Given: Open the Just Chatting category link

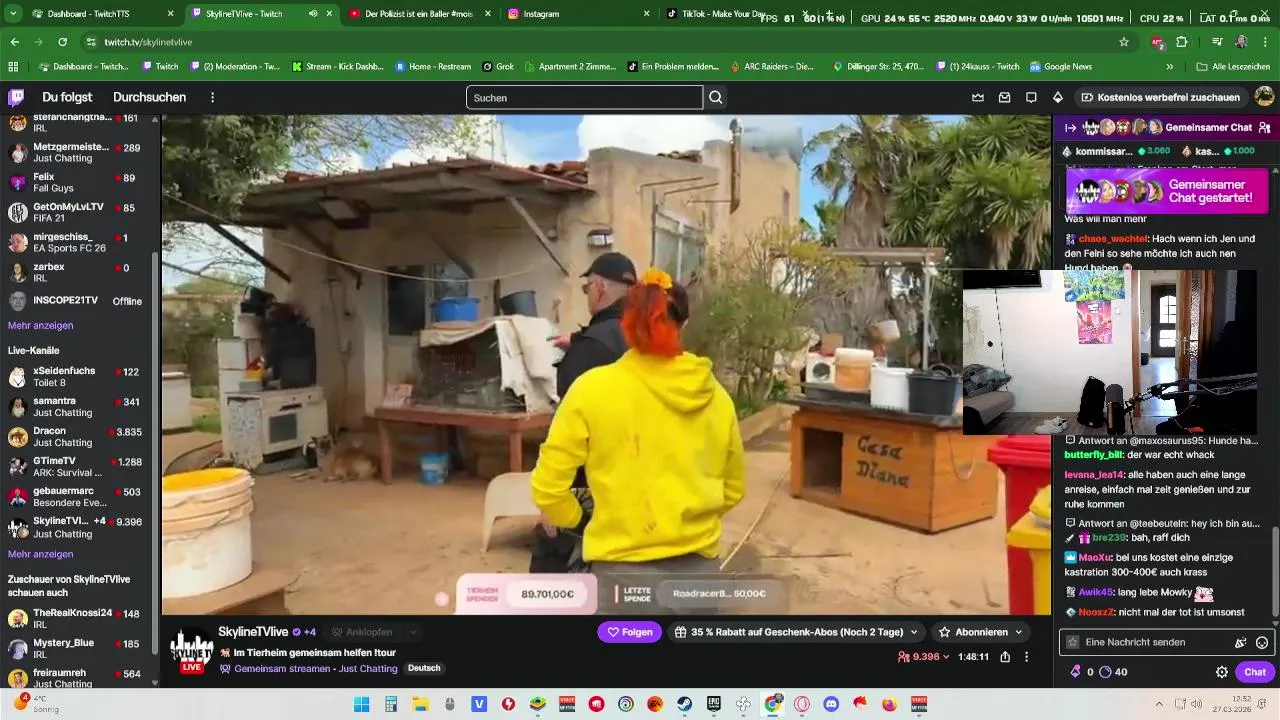Looking at the screenshot, I should click(x=368, y=668).
